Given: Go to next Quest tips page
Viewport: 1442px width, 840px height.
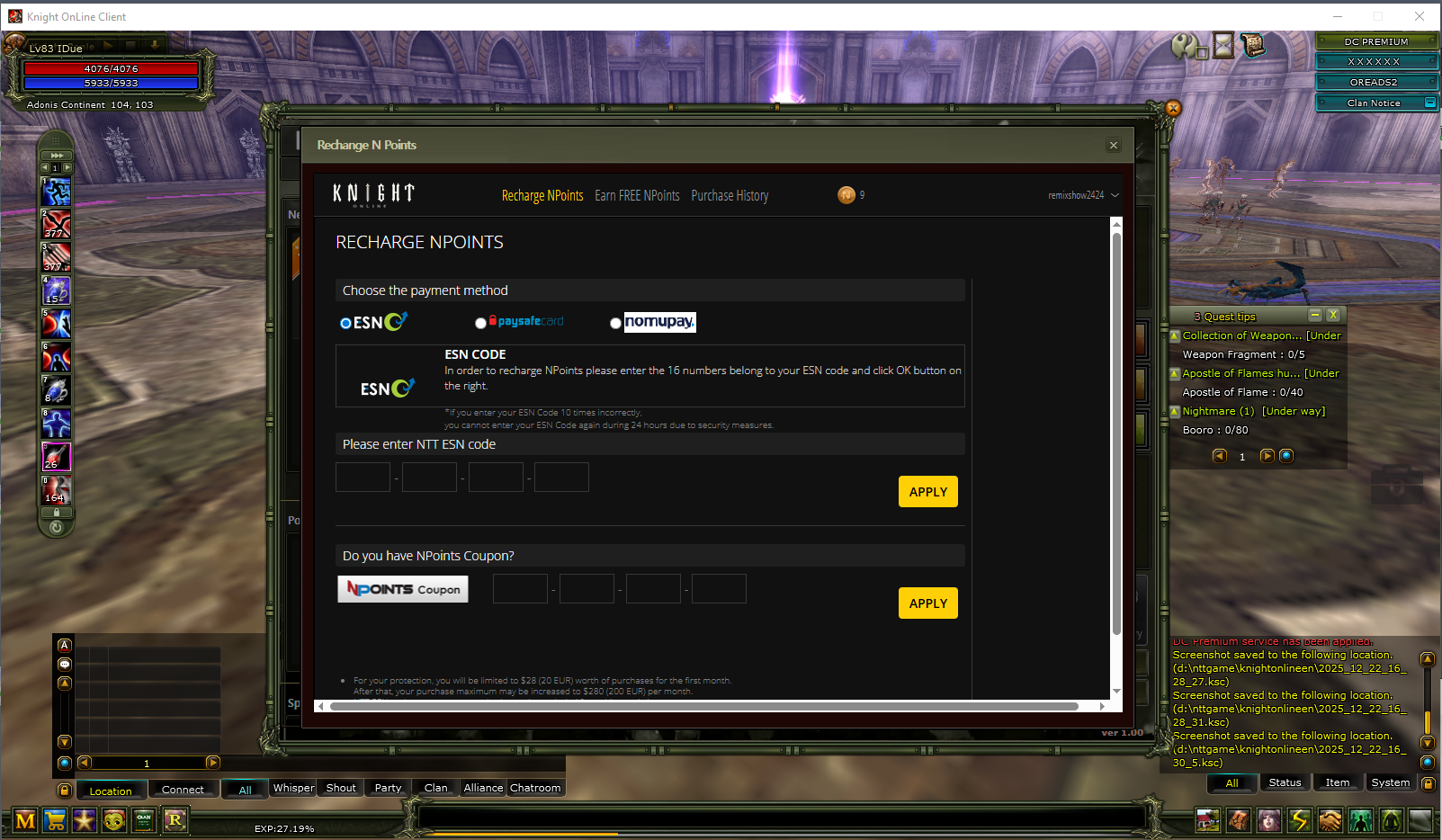Looking at the screenshot, I should coord(1267,456).
